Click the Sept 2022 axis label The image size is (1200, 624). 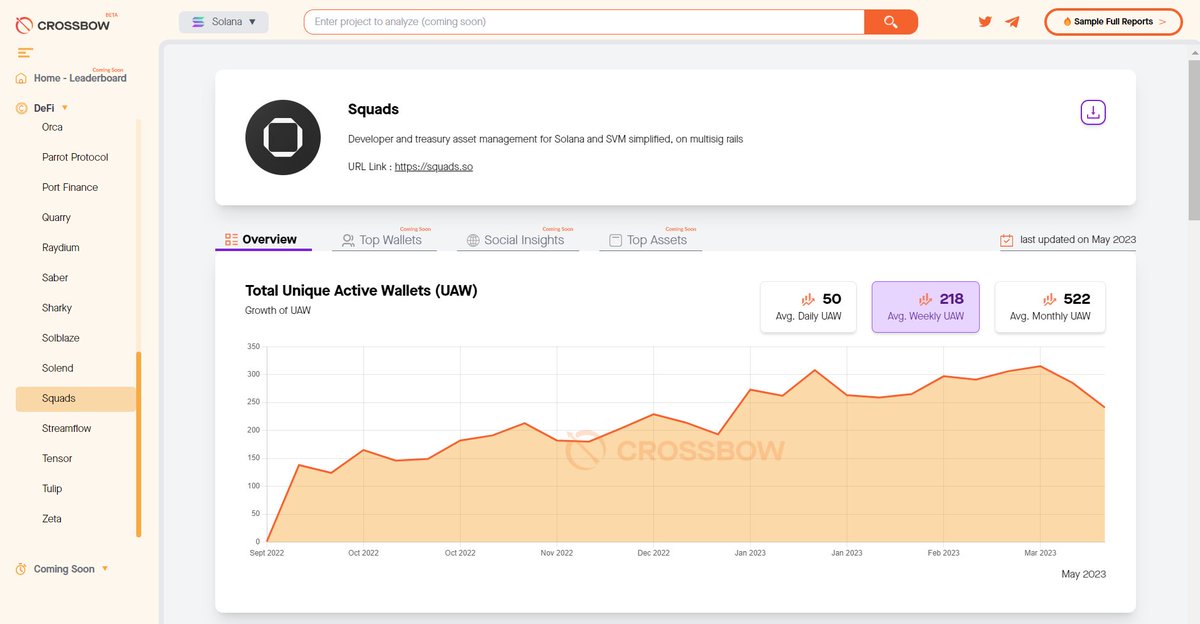(267, 553)
